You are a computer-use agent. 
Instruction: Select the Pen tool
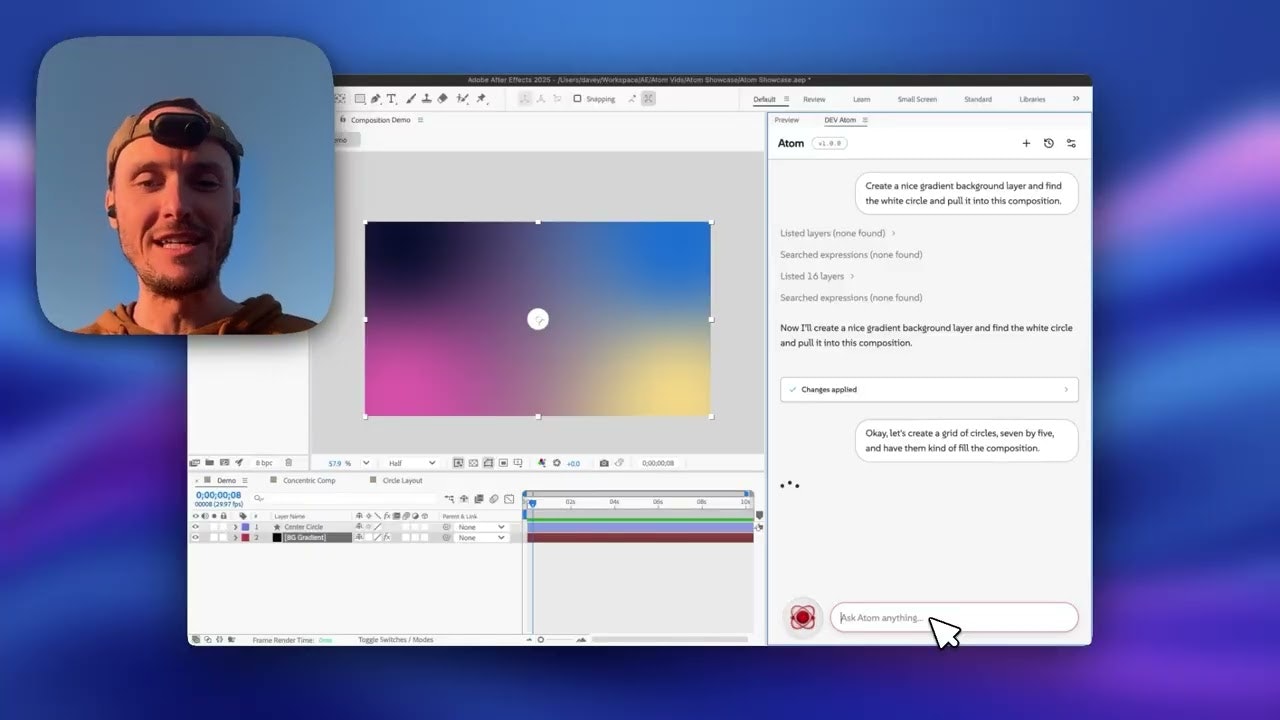(375, 99)
